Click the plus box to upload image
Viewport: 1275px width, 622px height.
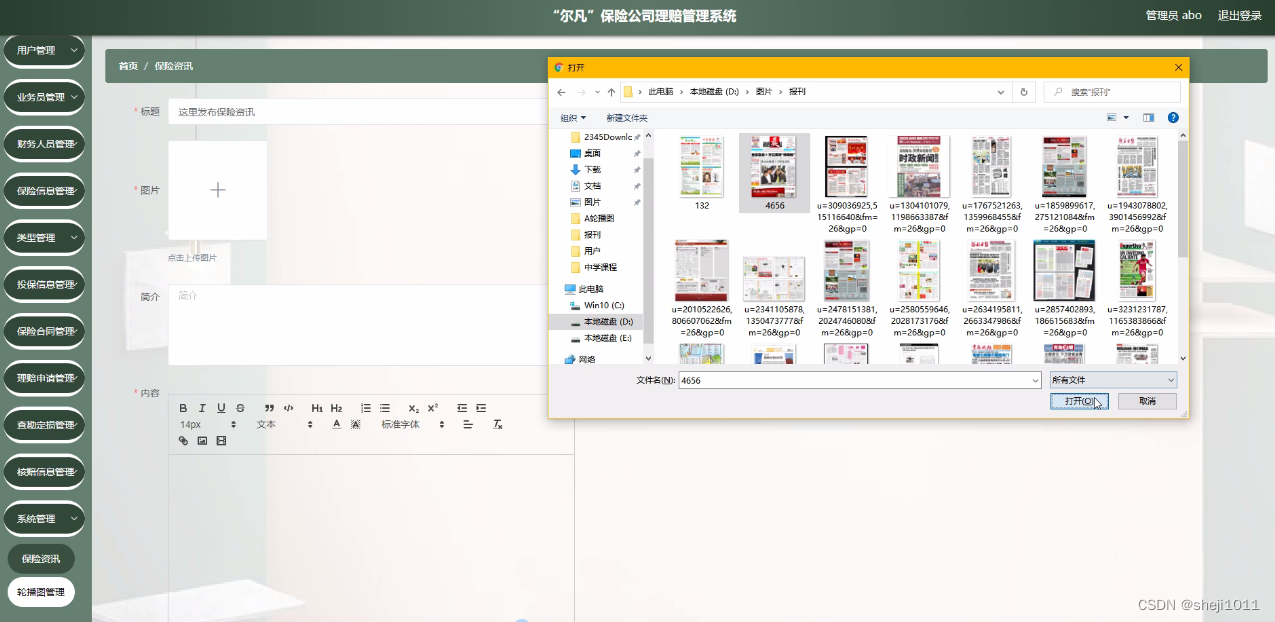point(218,190)
